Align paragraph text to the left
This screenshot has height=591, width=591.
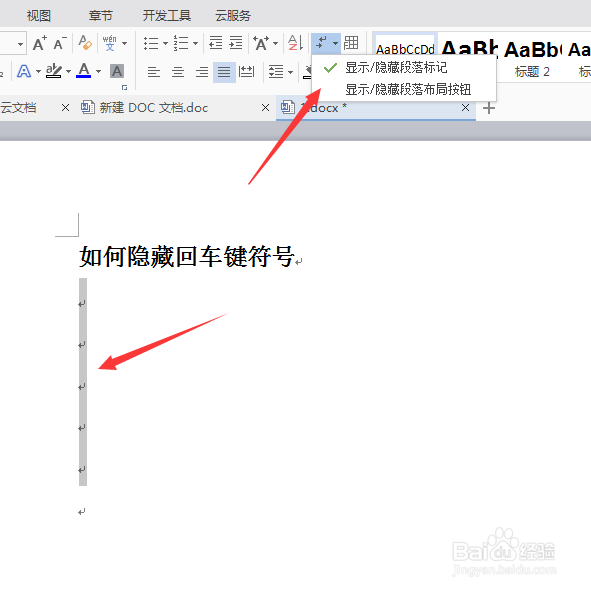(153, 72)
